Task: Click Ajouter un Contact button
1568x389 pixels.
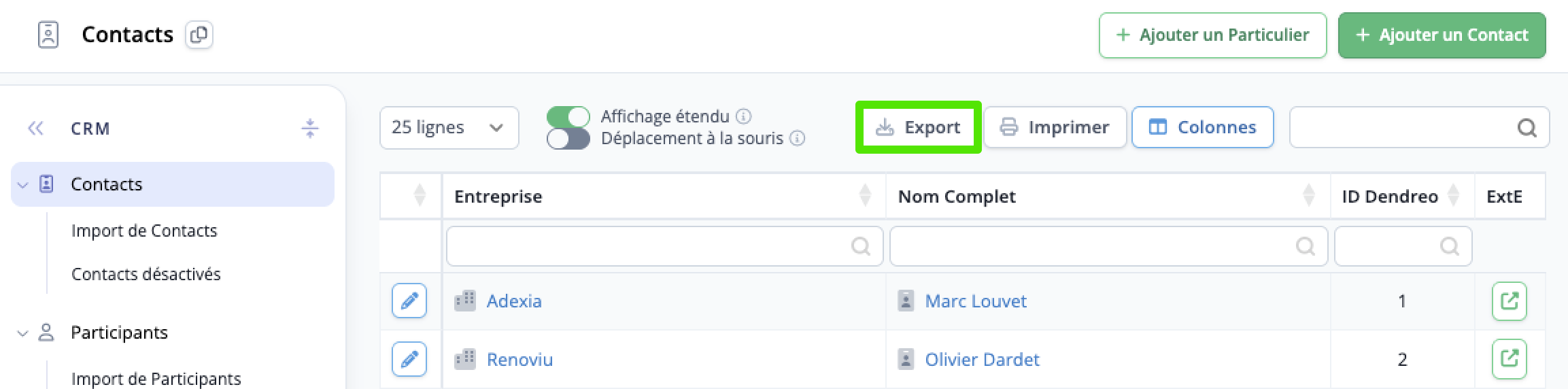Action: pyautogui.click(x=1442, y=35)
